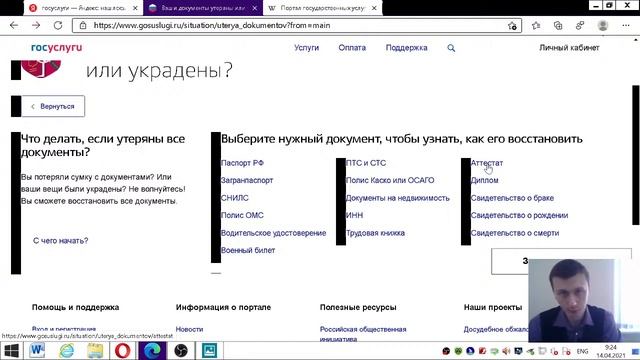Screen dimensions: 640x360
Task: Open the Водительское удостоверение link
Action: [x=273, y=233]
